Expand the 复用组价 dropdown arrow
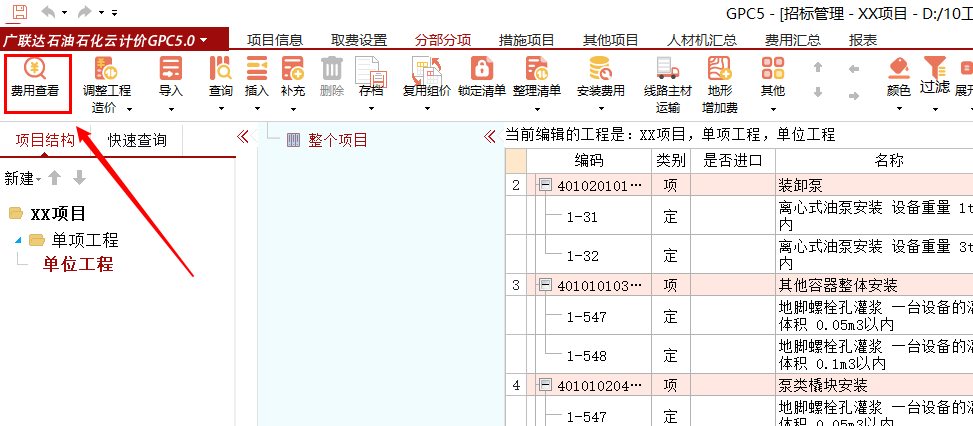This screenshot has height=426, width=973. [427, 109]
